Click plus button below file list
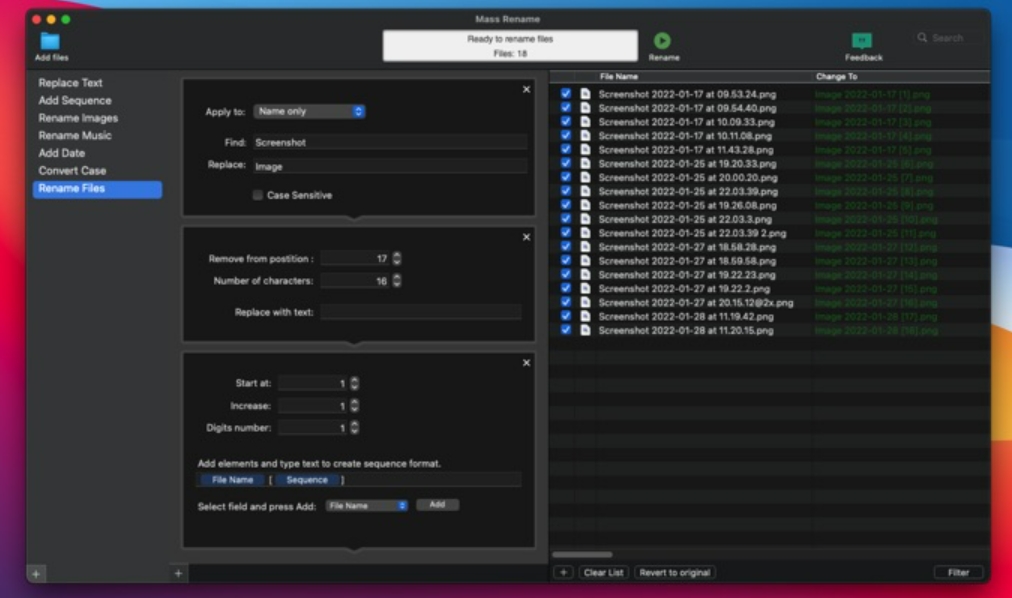1012x598 pixels. click(x=563, y=572)
